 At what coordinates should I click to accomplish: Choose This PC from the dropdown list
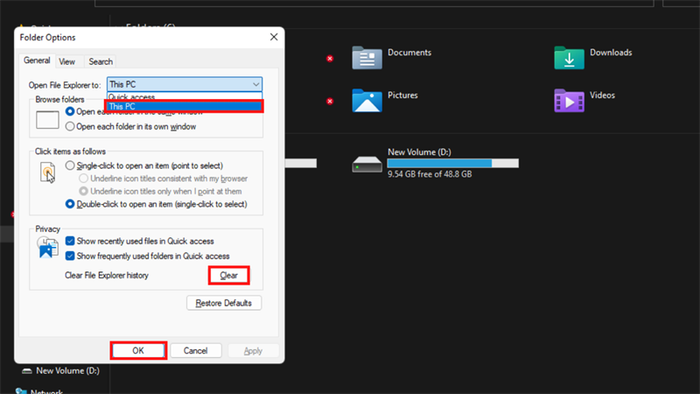(184, 106)
